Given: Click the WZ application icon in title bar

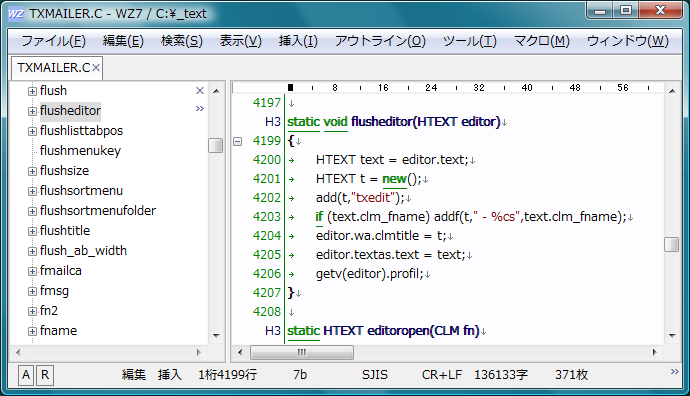Looking at the screenshot, I should [x=16, y=14].
